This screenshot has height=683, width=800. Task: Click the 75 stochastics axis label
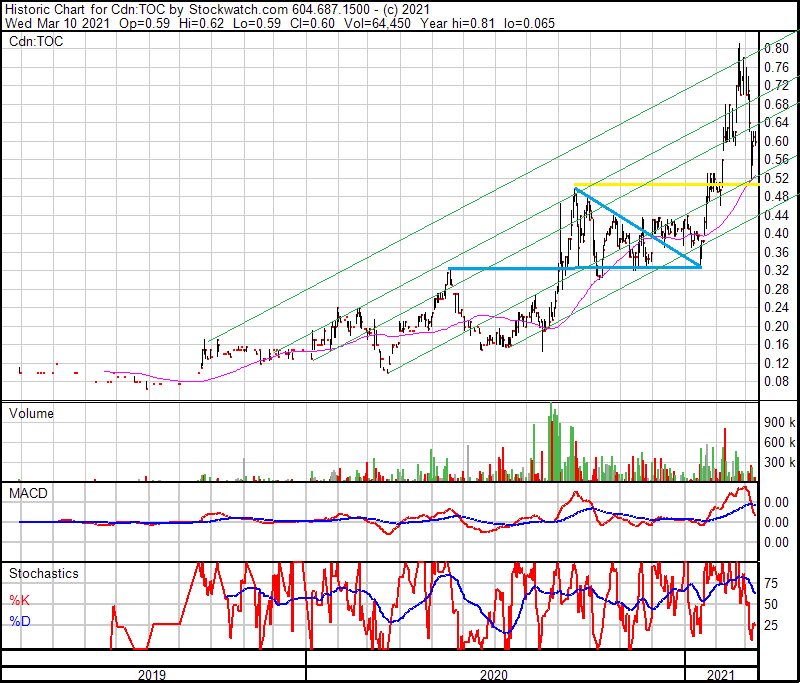click(x=771, y=583)
